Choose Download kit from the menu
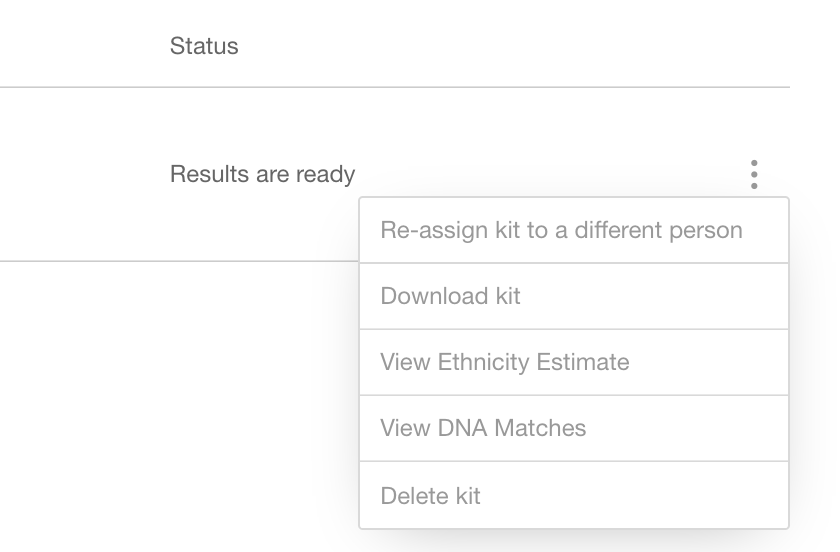The image size is (840, 552). point(574,296)
